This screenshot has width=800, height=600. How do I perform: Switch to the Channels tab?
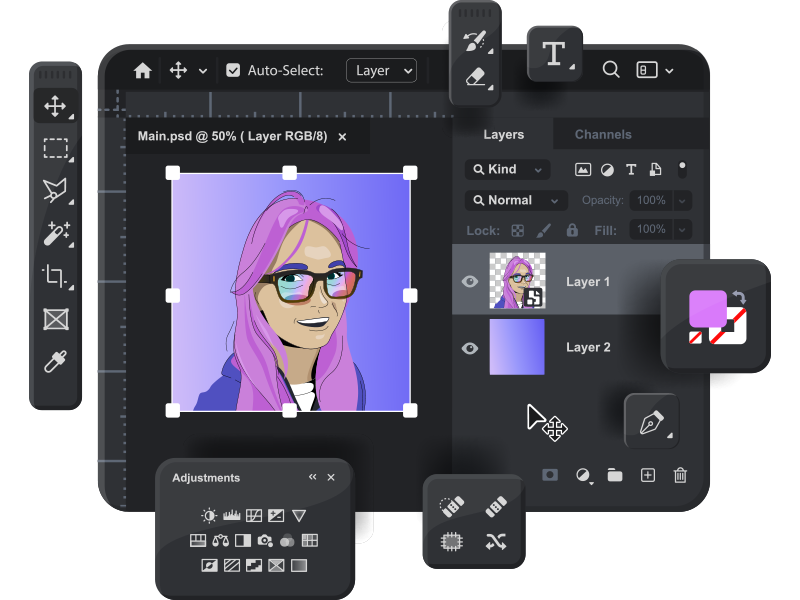[x=603, y=134]
